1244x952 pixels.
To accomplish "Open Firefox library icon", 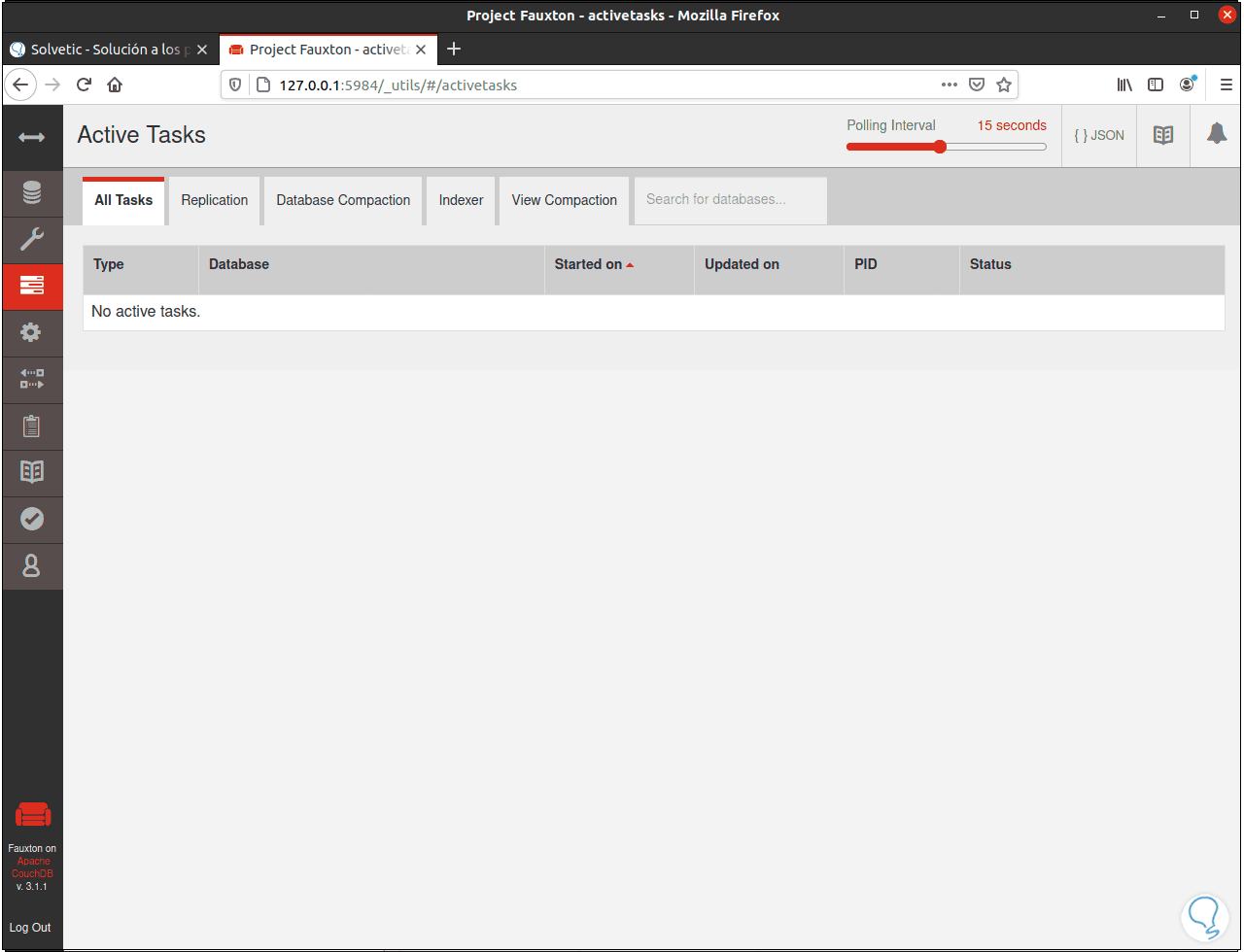I will [1124, 85].
